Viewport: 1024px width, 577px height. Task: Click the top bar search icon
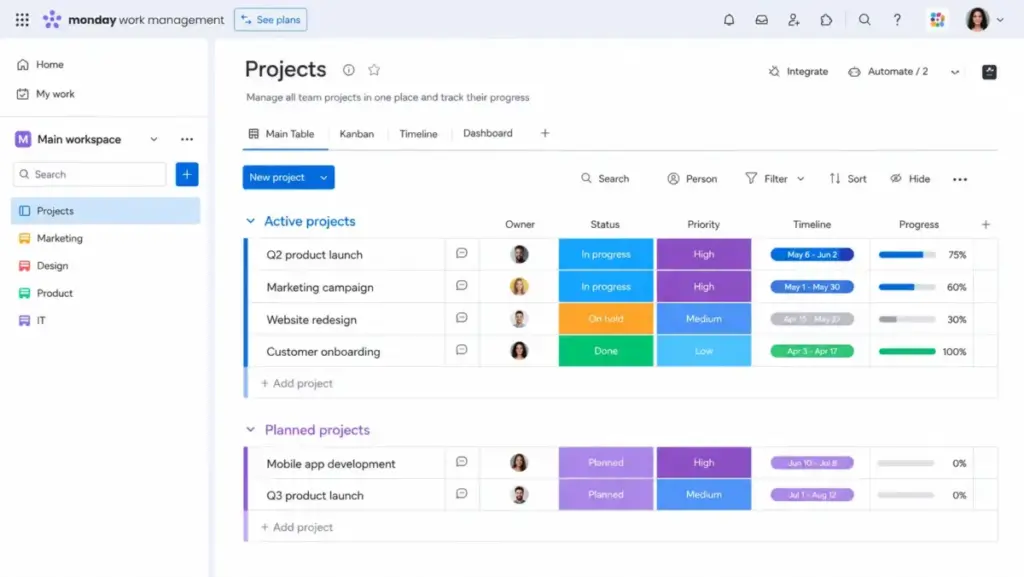coord(864,20)
